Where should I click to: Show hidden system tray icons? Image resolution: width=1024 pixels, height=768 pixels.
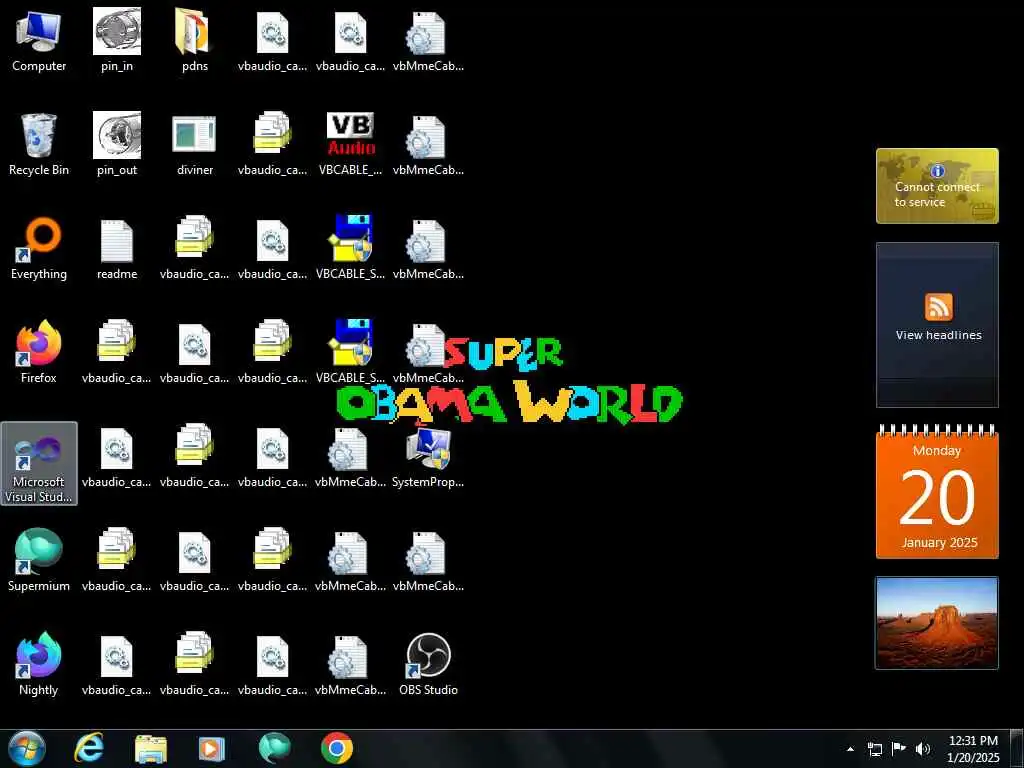coord(850,749)
